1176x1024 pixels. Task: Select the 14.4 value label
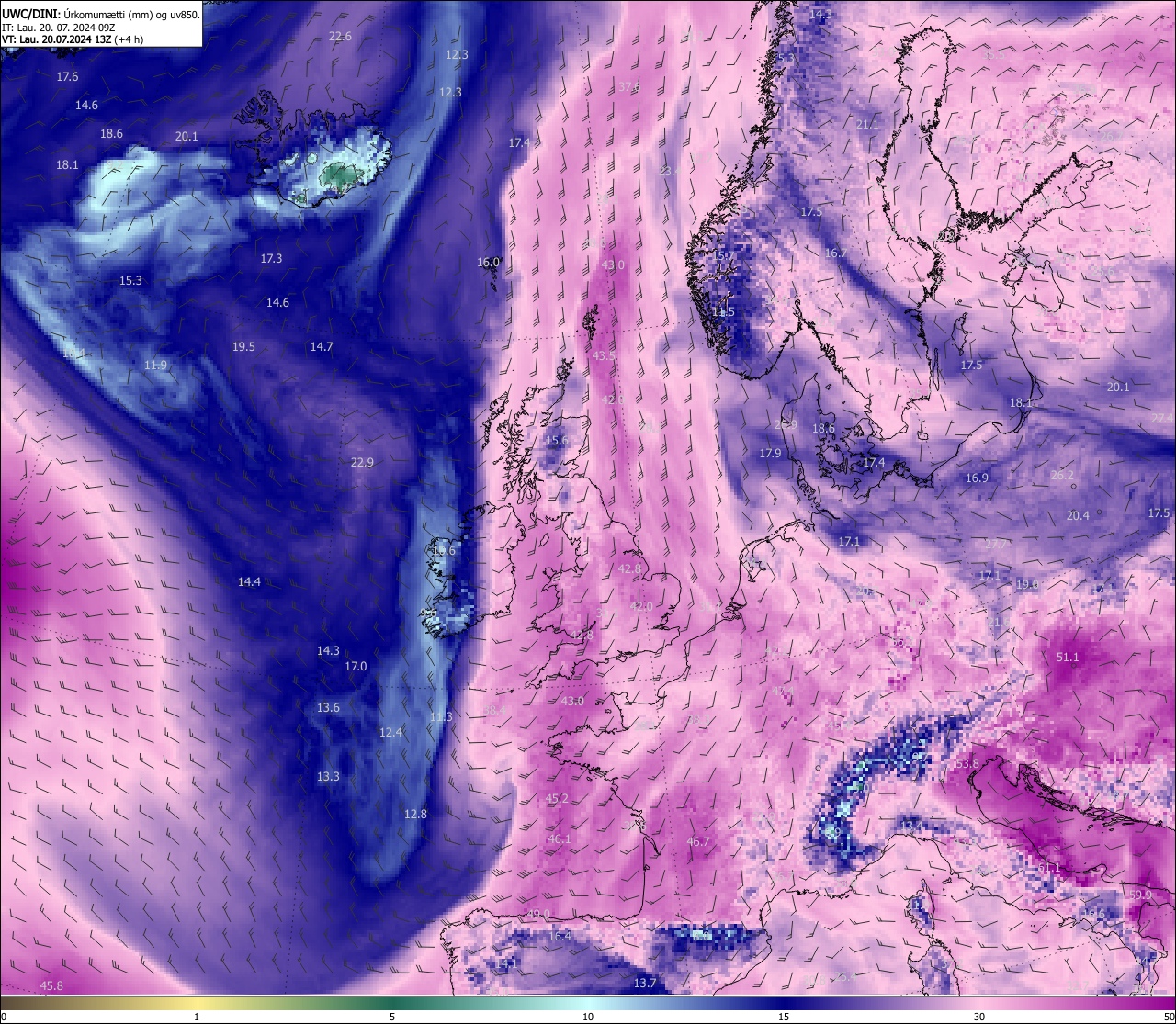coord(249,582)
